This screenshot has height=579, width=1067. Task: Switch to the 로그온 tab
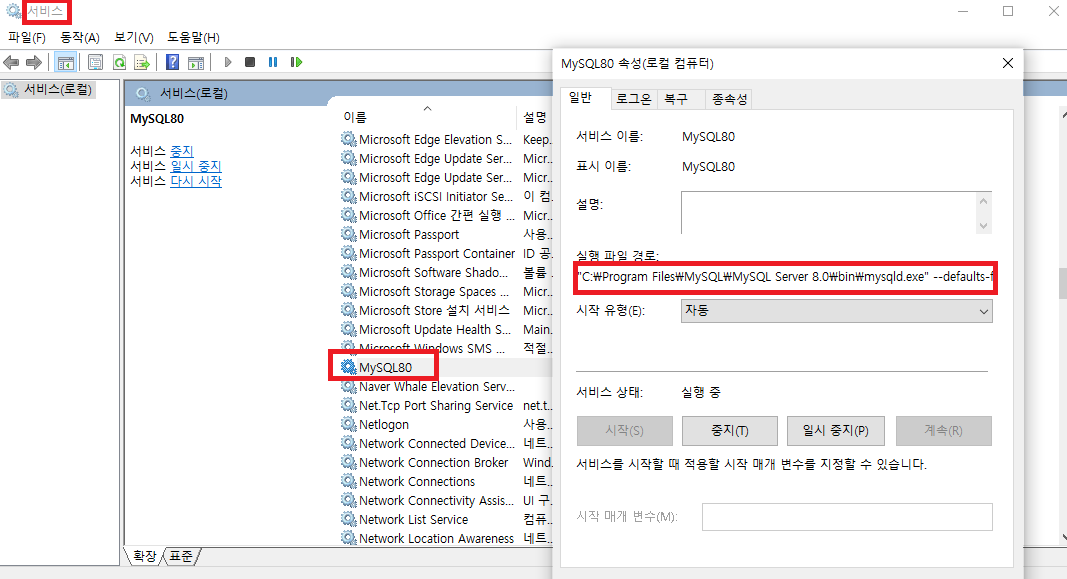tap(634, 99)
